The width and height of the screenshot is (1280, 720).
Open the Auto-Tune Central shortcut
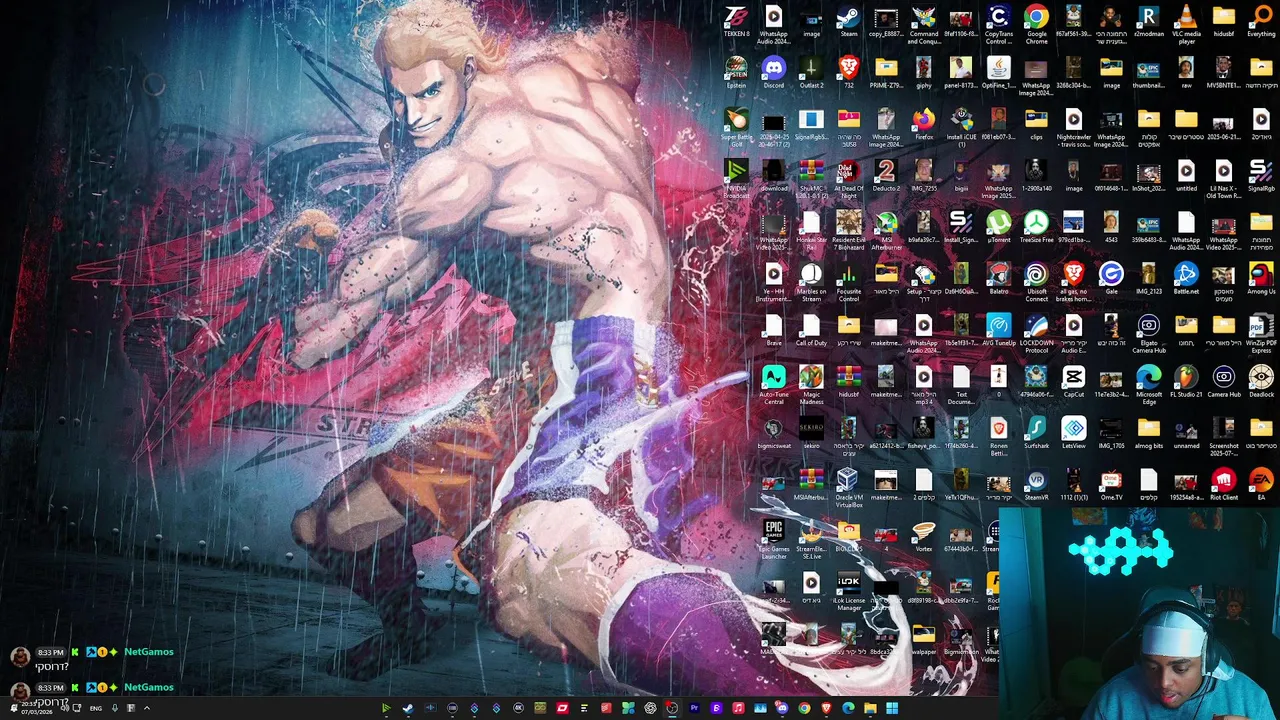[773, 386]
